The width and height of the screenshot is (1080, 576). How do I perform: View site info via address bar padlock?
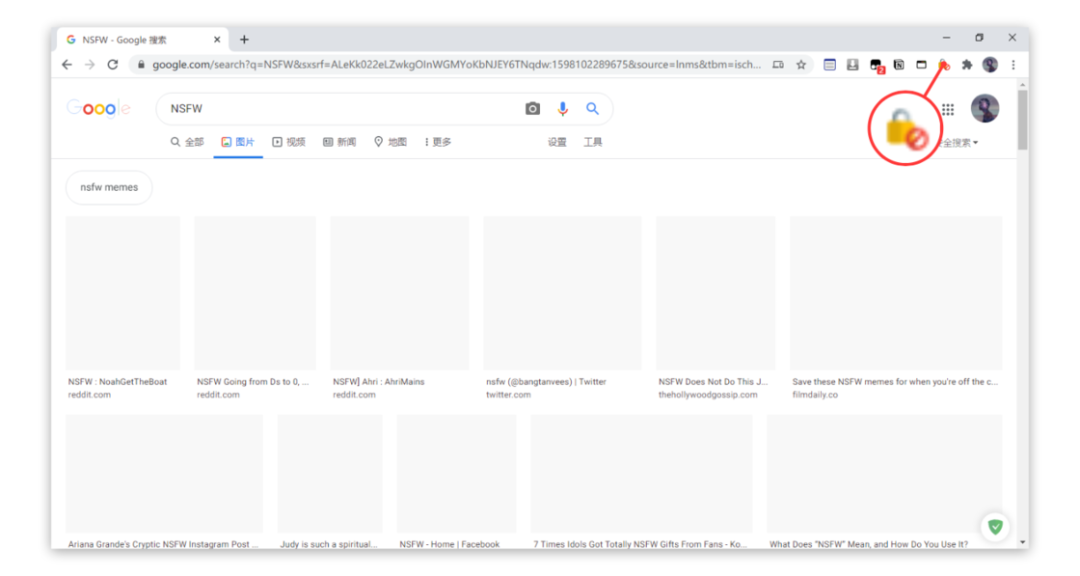[141, 65]
